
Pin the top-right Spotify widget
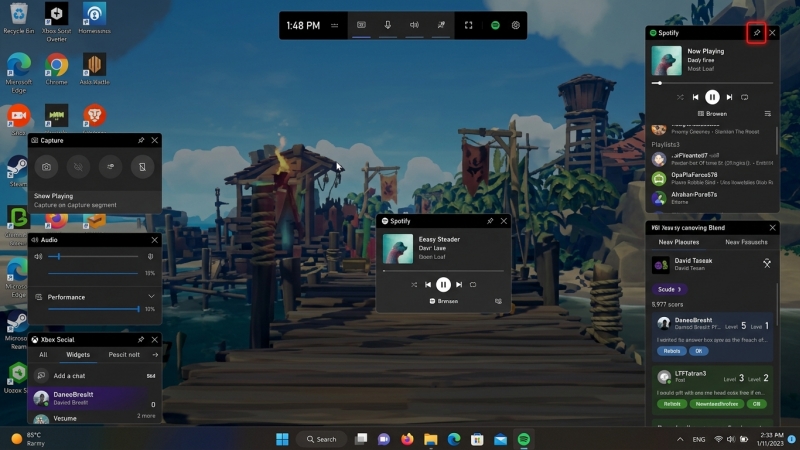757,33
